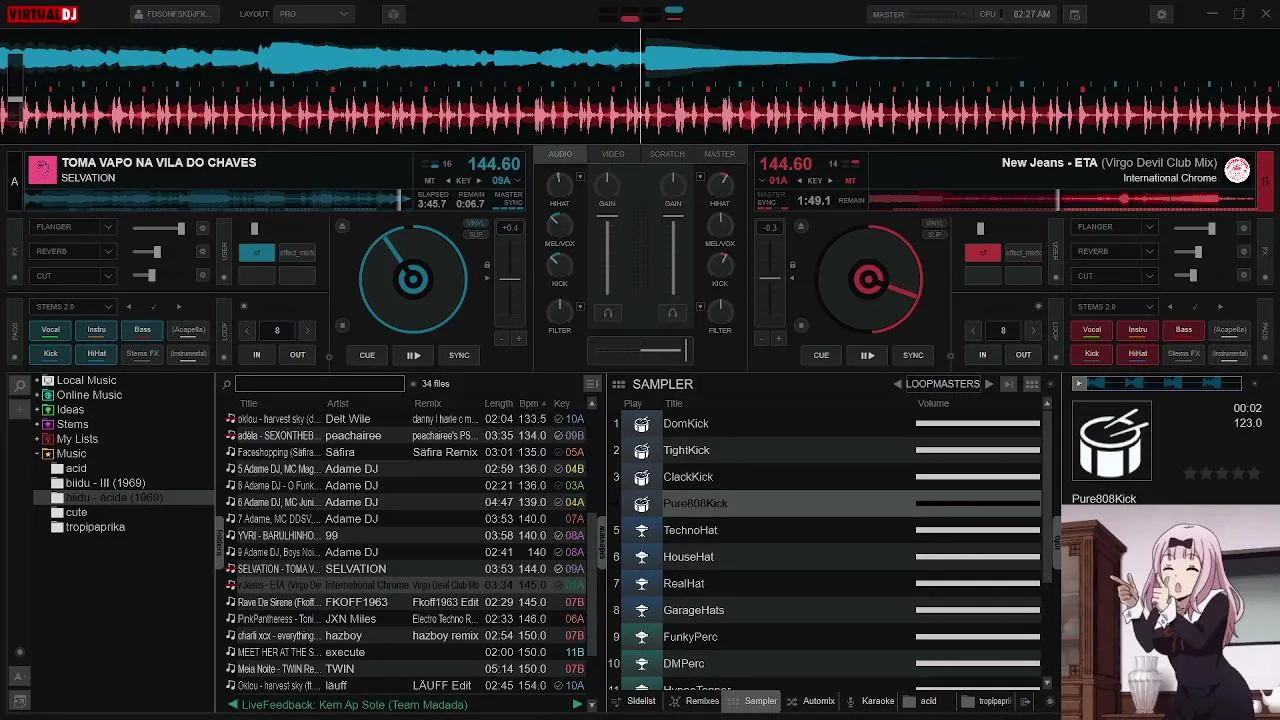This screenshot has width=1280, height=720.
Task: Trigger the DomKick sample pad icon
Action: click(642, 424)
